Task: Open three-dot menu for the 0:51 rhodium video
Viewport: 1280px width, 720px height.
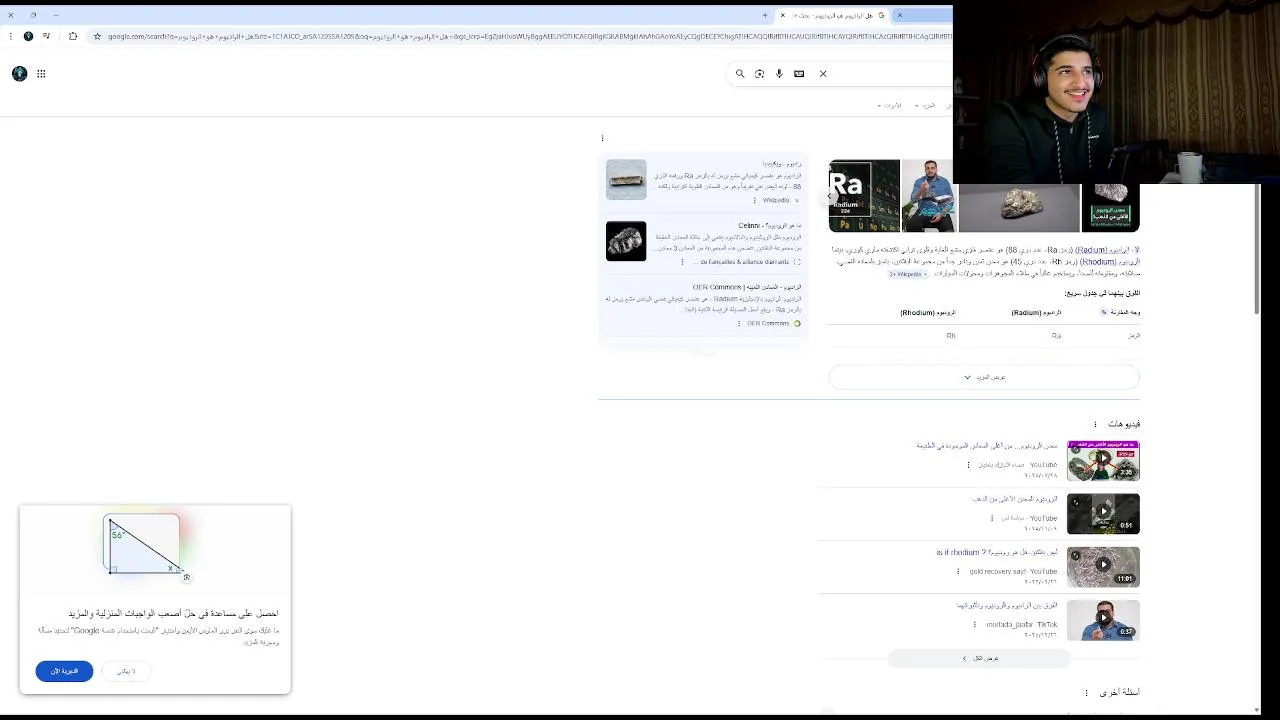Action: (992, 518)
